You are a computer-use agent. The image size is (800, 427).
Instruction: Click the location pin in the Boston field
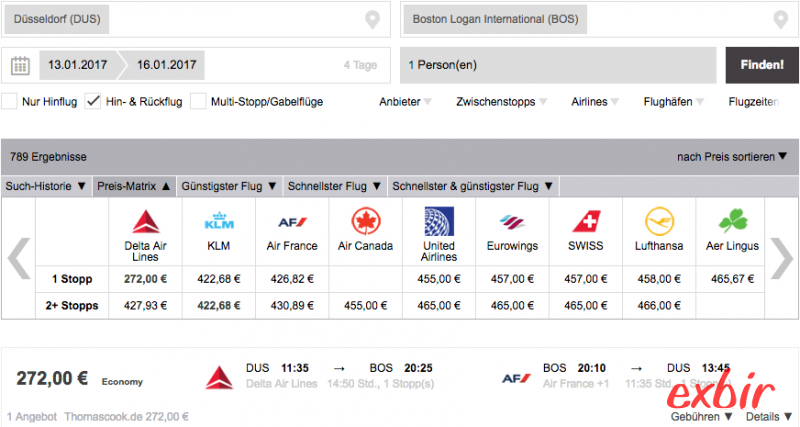click(780, 19)
